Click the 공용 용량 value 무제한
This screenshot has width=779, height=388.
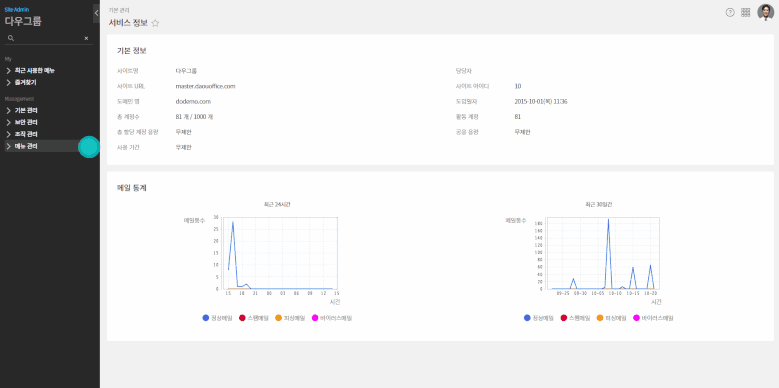pos(523,132)
